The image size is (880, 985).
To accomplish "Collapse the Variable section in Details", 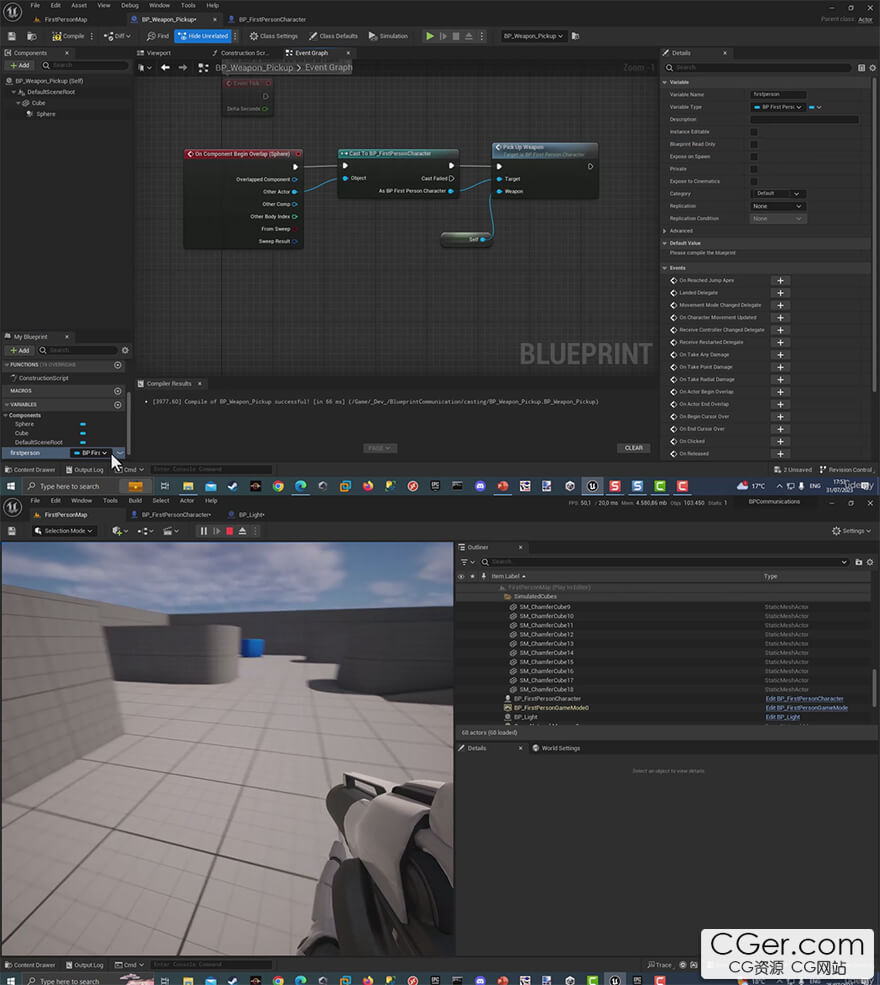I will 665,82.
